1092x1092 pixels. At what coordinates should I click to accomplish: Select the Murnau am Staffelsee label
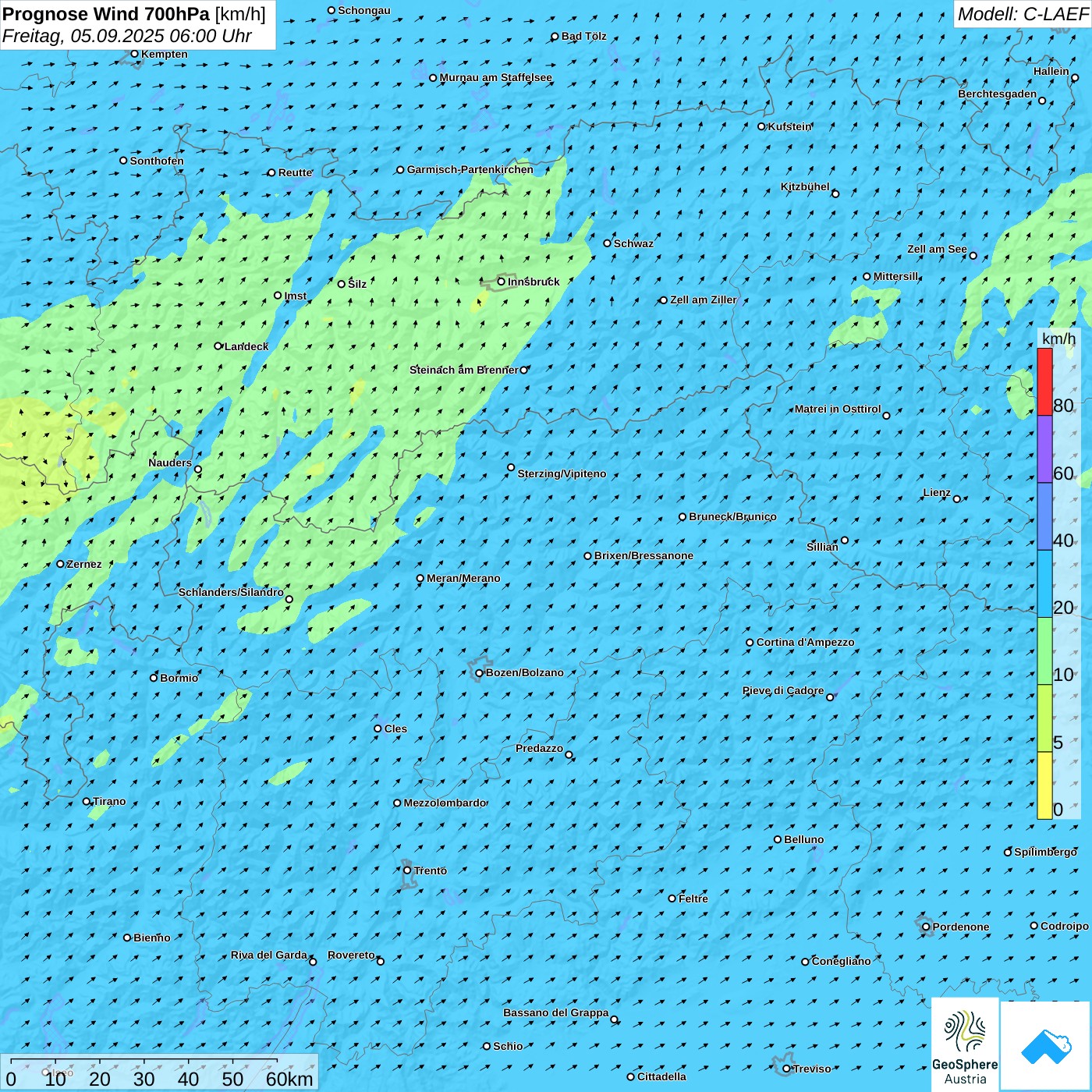[495, 77]
